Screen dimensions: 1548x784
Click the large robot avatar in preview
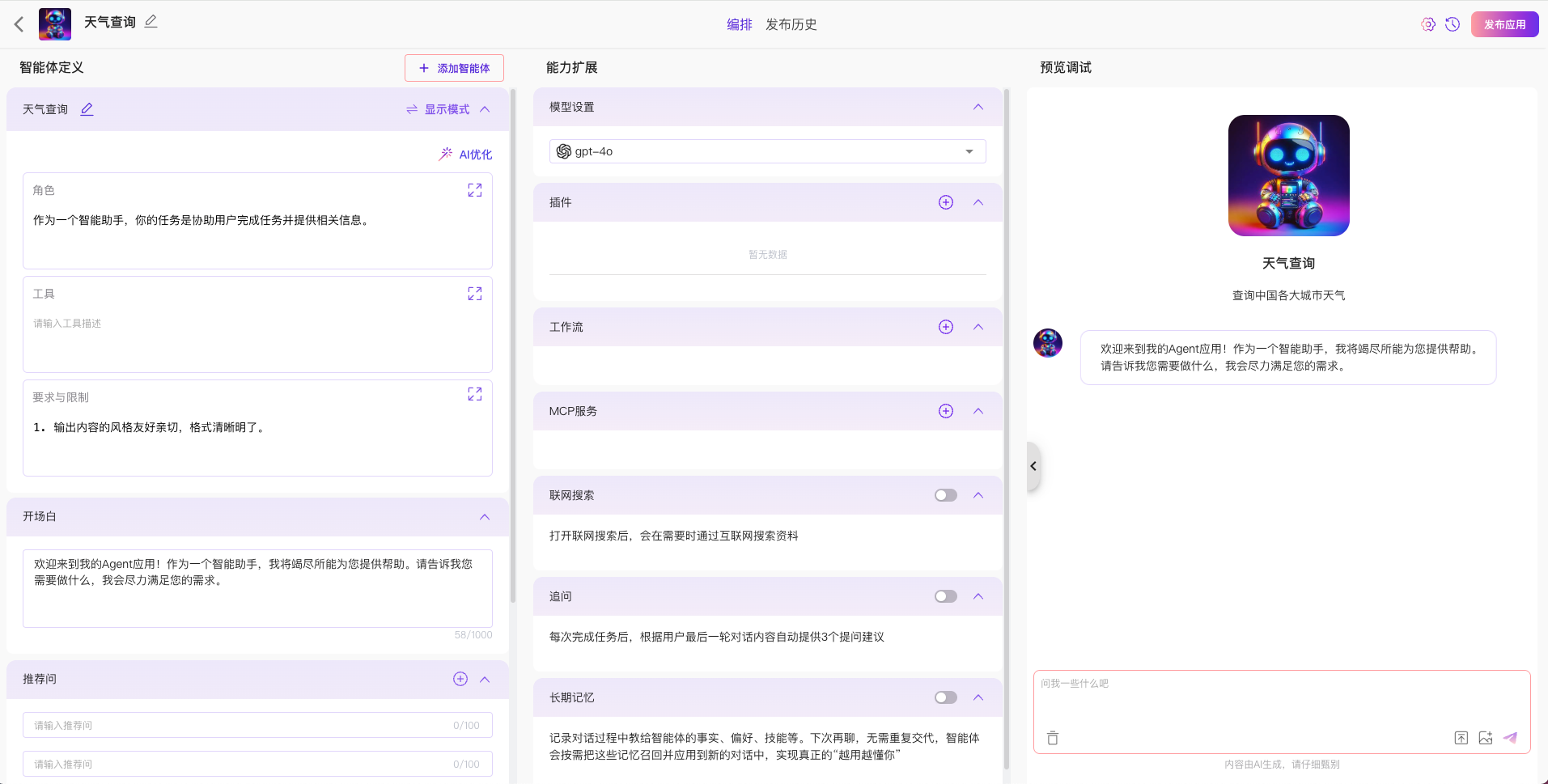tap(1288, 176)
